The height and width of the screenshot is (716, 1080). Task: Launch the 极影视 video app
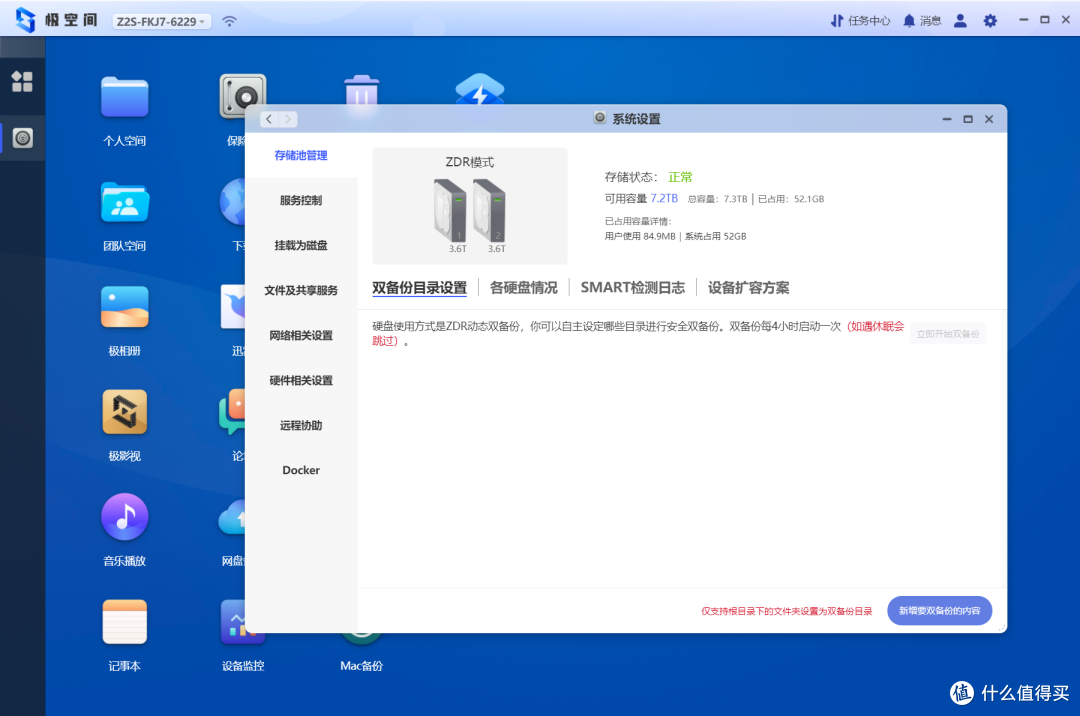(124, 412)
